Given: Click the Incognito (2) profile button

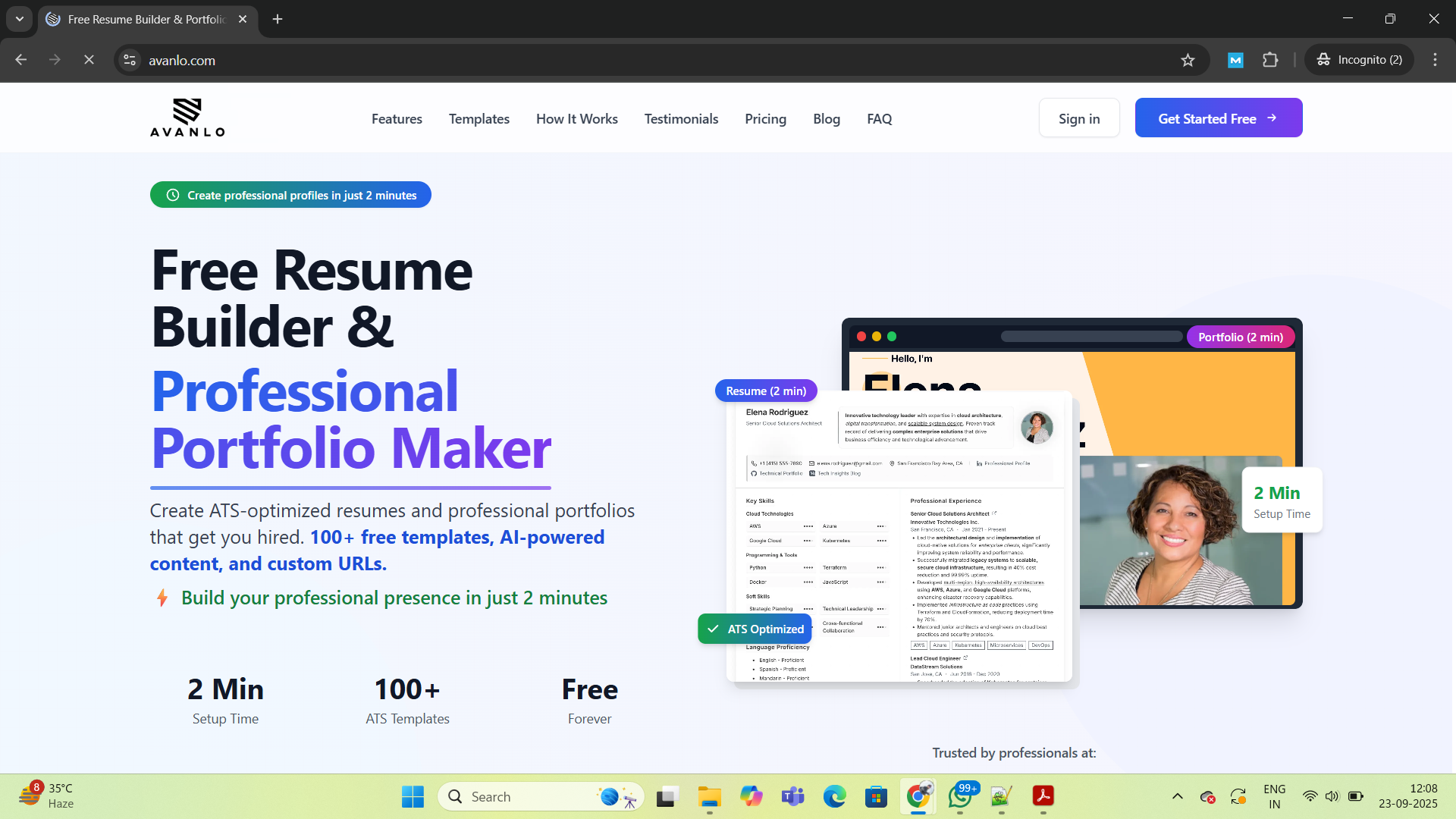Looking at the screenshot, I should pos(1359,60).
